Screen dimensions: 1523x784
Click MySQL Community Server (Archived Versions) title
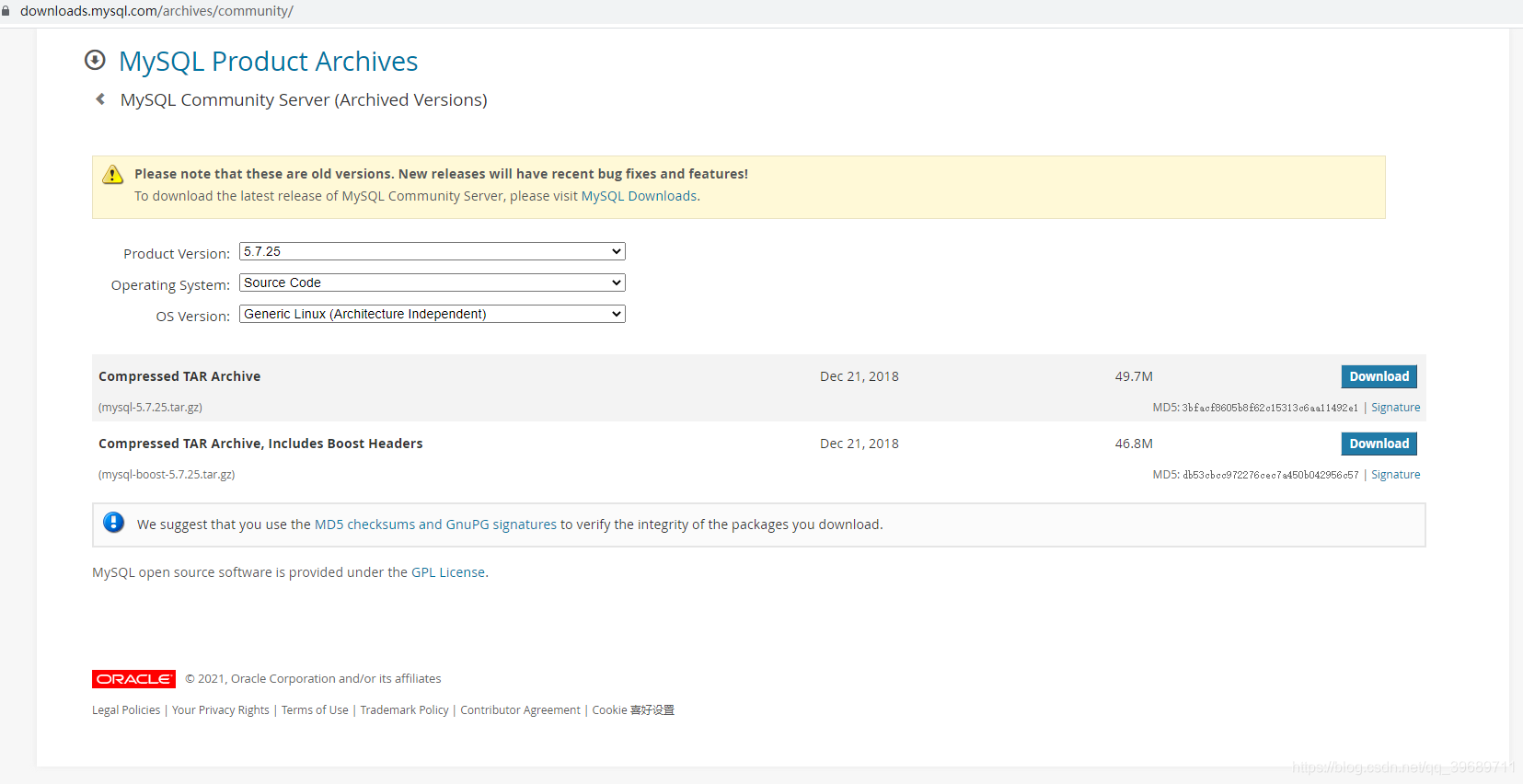tap(304, 99)
